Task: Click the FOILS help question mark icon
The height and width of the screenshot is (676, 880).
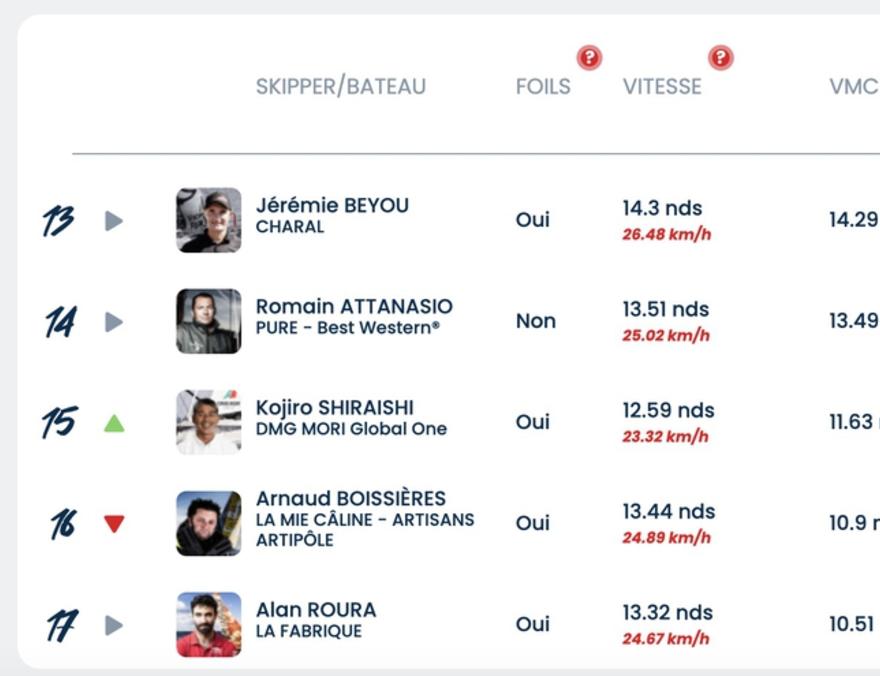Action: click(x=589, y=57)
